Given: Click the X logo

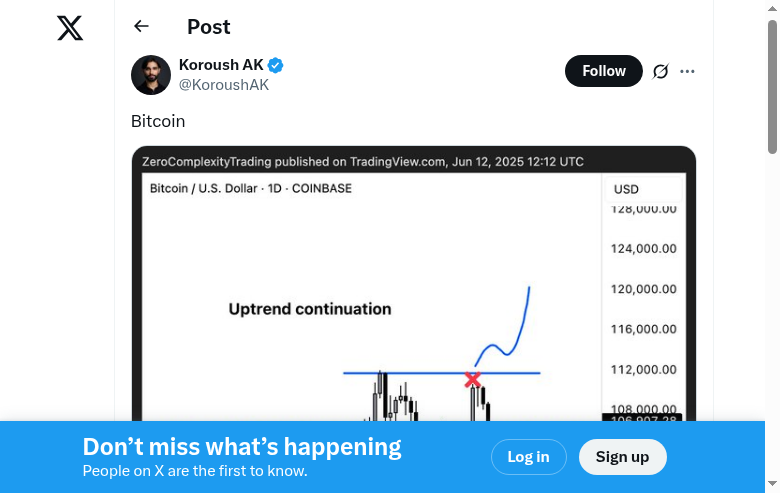Looking at the screenshot, I should pyautogui.click(x=70, y=28).
